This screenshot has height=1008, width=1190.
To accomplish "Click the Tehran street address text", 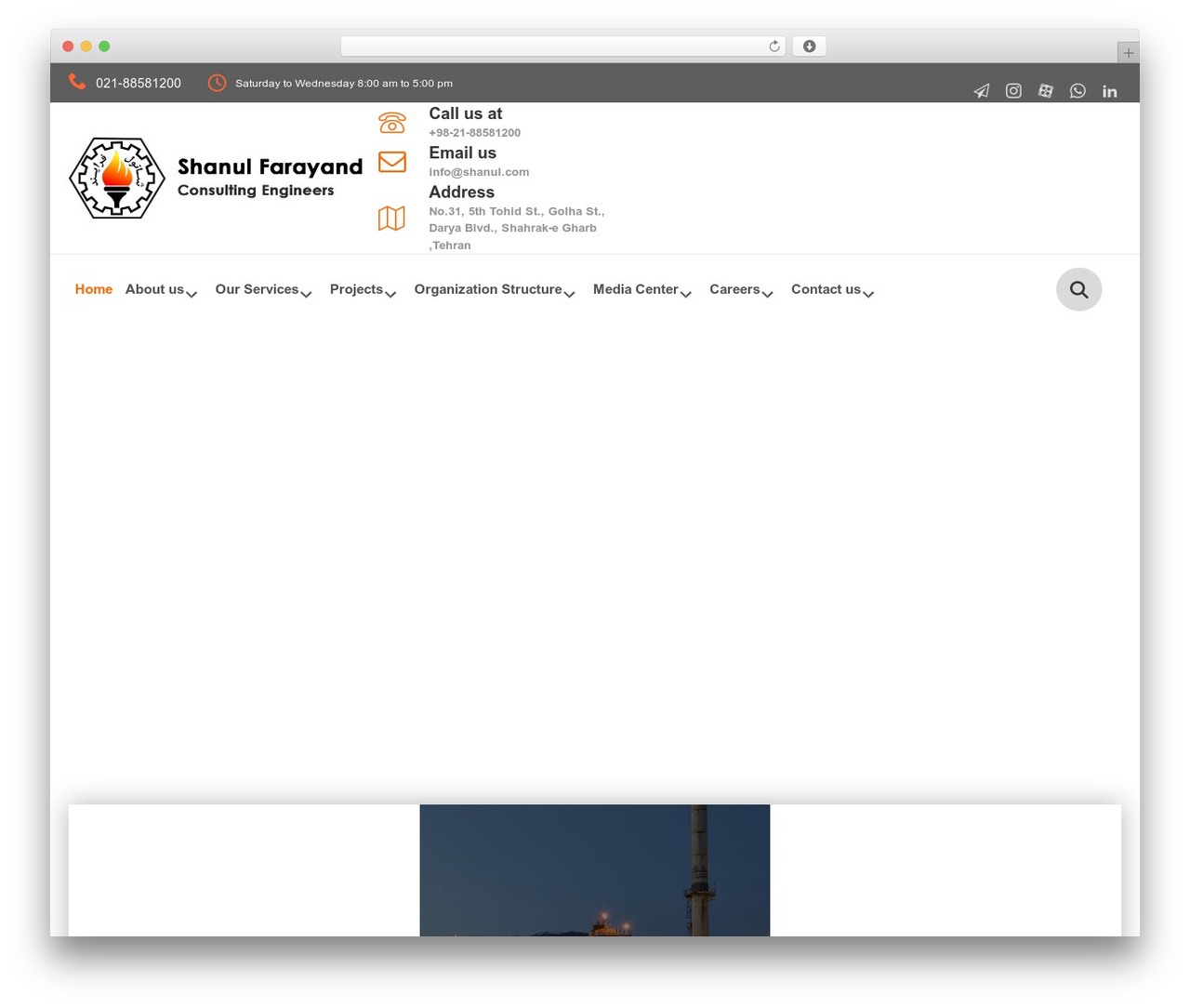I will 517,228.
